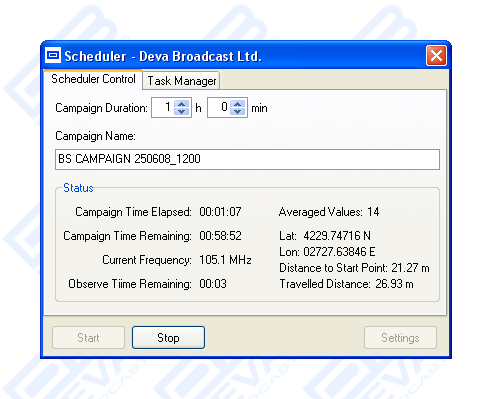Increase campaign duration hours with up arrow
The image size is (492, 399).
pyautogui.click(x=182, y=104)
